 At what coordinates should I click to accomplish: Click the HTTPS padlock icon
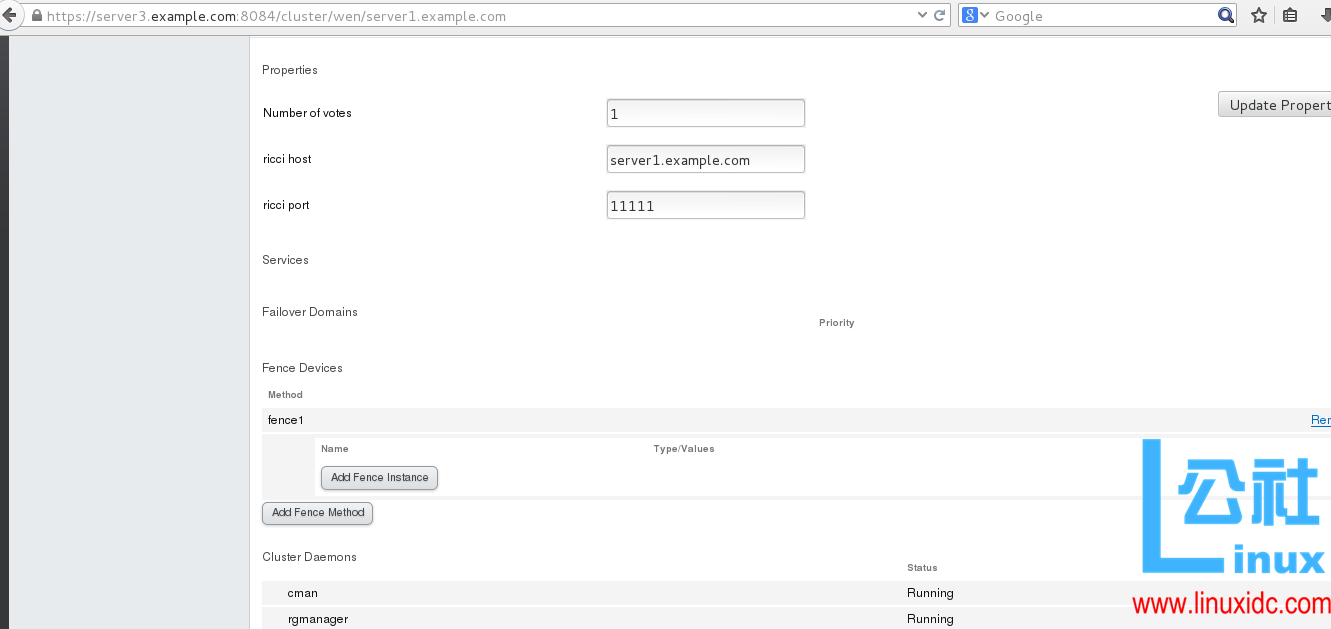pyautogui.click(x=35, y=15)
